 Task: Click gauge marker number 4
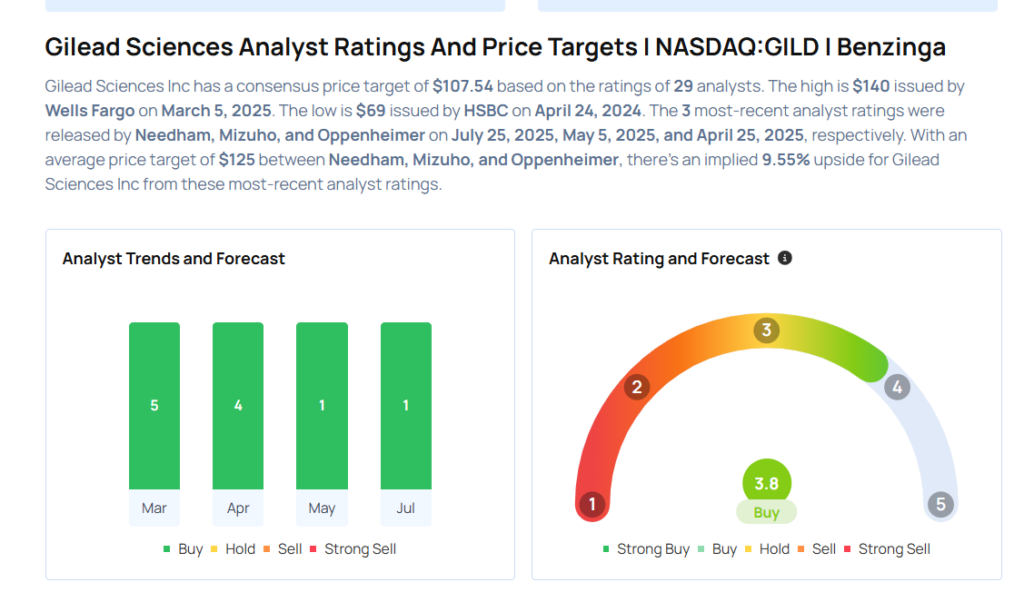[x=897, y=387]
